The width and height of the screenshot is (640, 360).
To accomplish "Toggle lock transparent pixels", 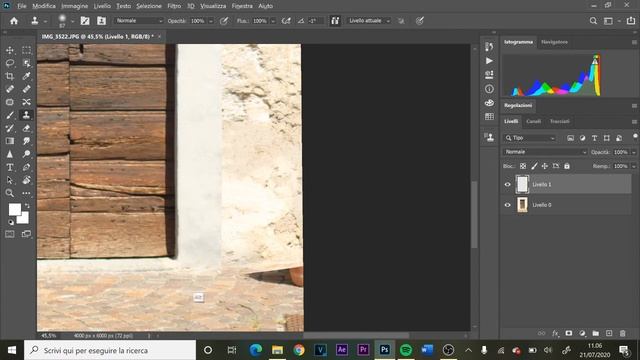I will [523, 166].
